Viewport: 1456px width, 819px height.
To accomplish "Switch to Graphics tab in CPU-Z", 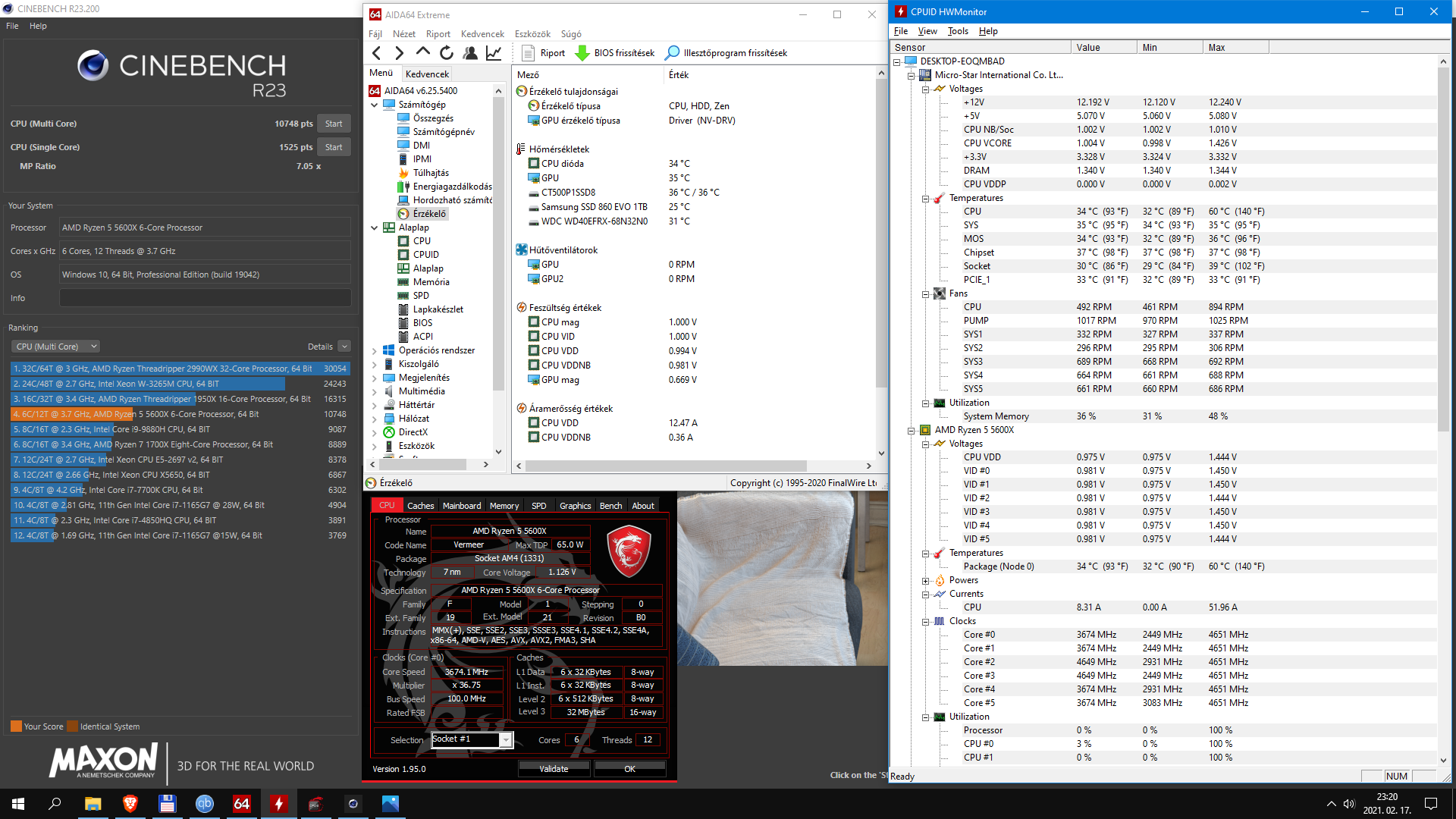I will coord(575,506).
